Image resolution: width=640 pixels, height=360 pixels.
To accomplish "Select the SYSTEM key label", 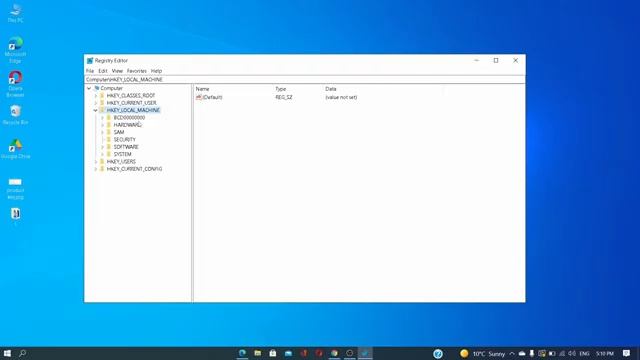I will [122, 154].
